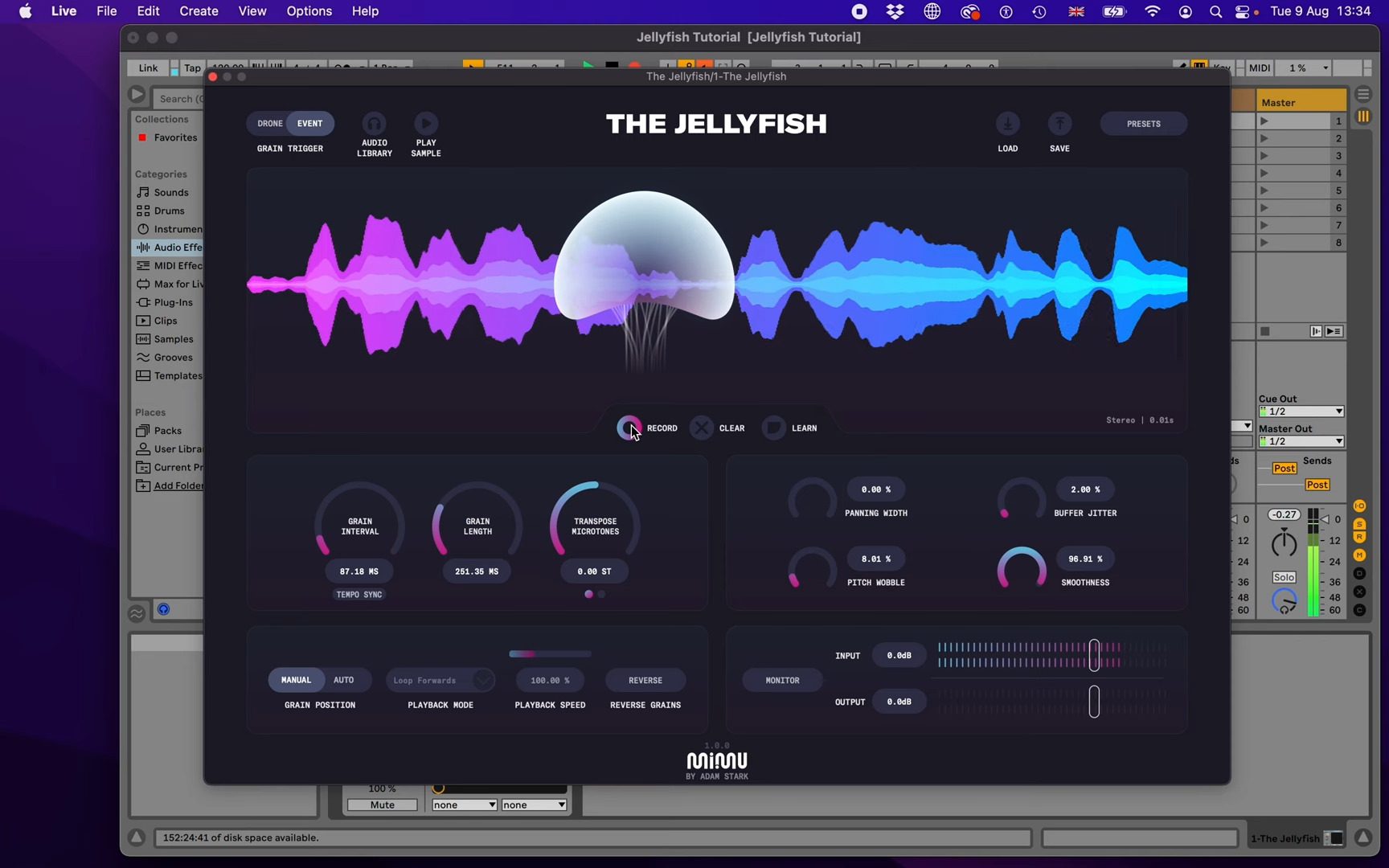Toggle the Master Solo button
Screen dimensions: 1389x868
click(1284, 577)
